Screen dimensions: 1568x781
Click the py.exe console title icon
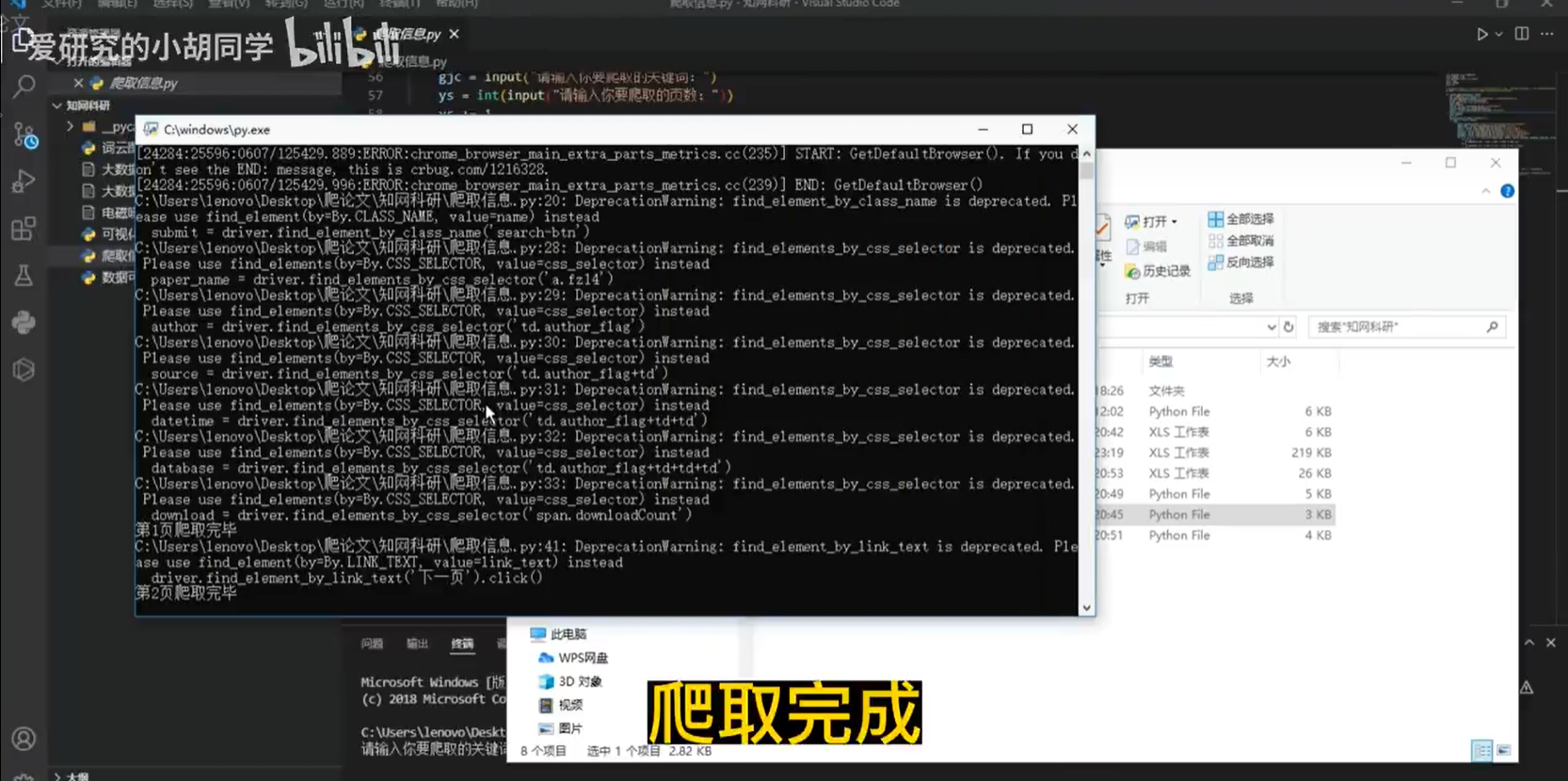coord(151,130)
